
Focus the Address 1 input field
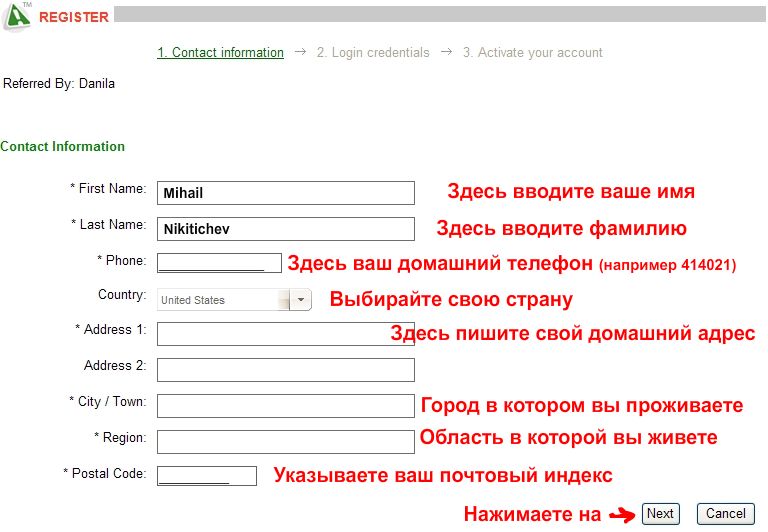point(286,334)
